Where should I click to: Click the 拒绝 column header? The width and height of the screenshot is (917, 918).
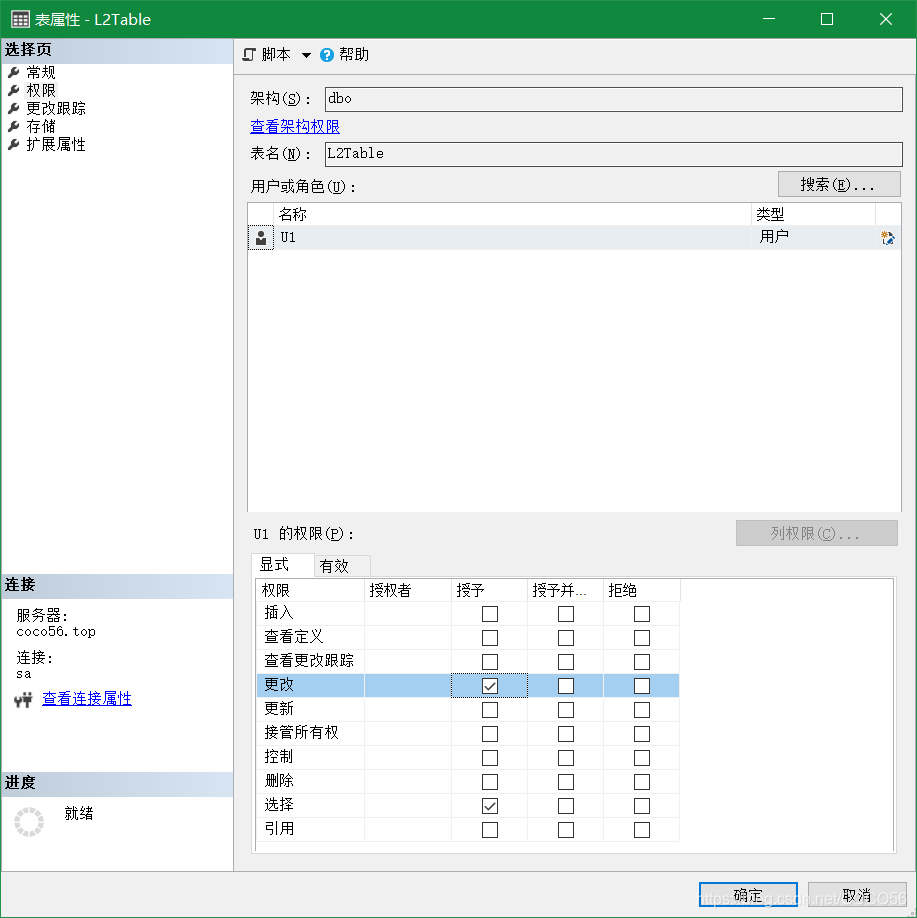641,590
